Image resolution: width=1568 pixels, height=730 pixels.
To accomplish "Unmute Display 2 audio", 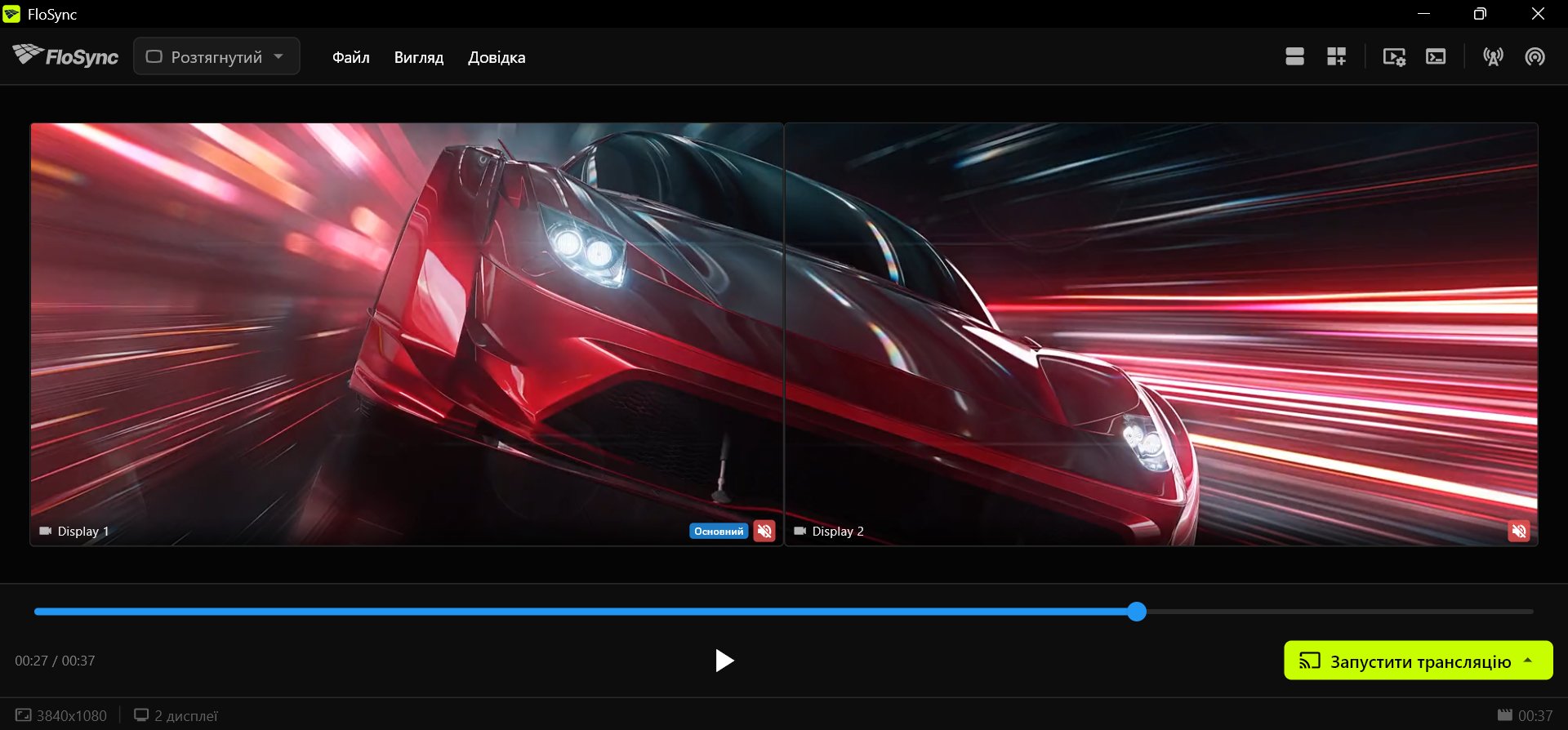I will [1519, 532].
